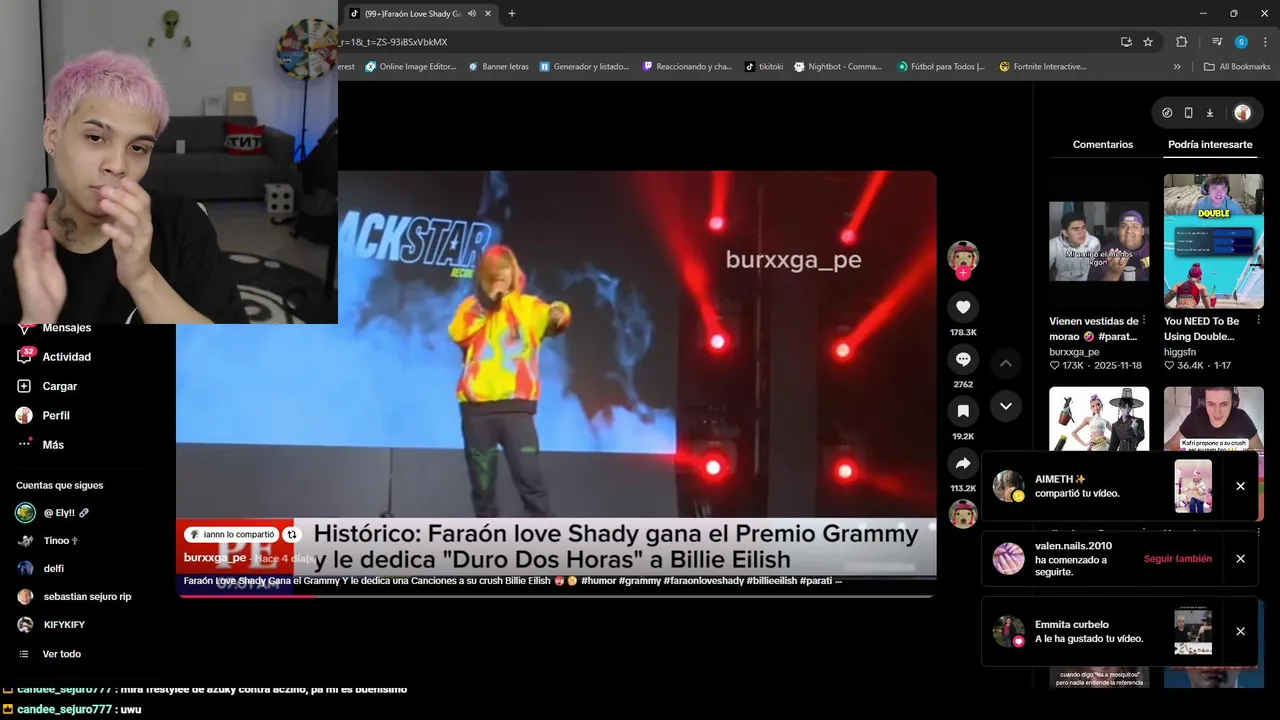1280x720 pixels.
Task: Save the video with the bookmark icon
Action: pyautogui.click(x=963, y=411)
